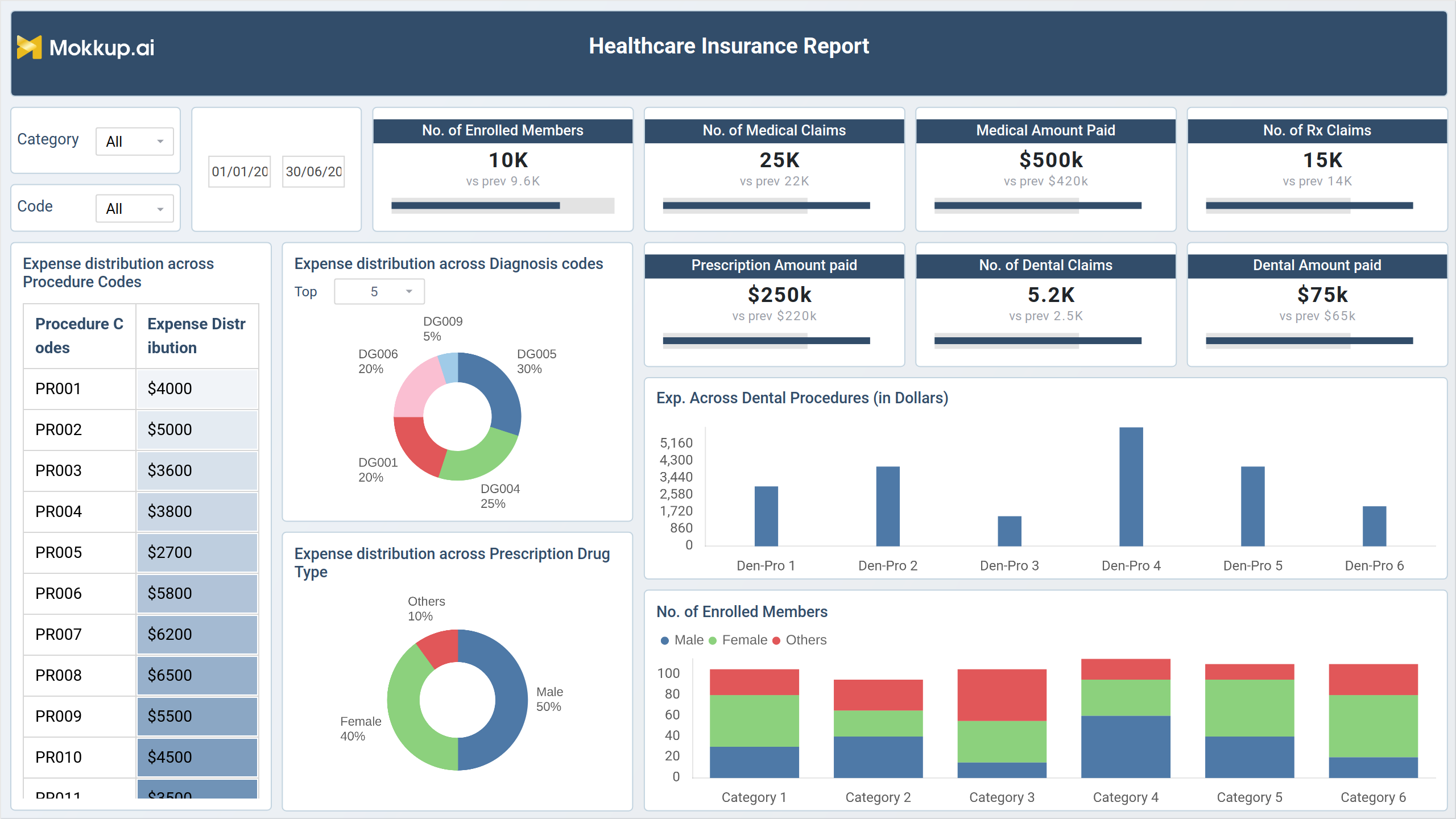Viewport: 1456px width, 819px height.
Task: Click the Exp. Across Dental Procedures chart title
Action: coord(802,398)
